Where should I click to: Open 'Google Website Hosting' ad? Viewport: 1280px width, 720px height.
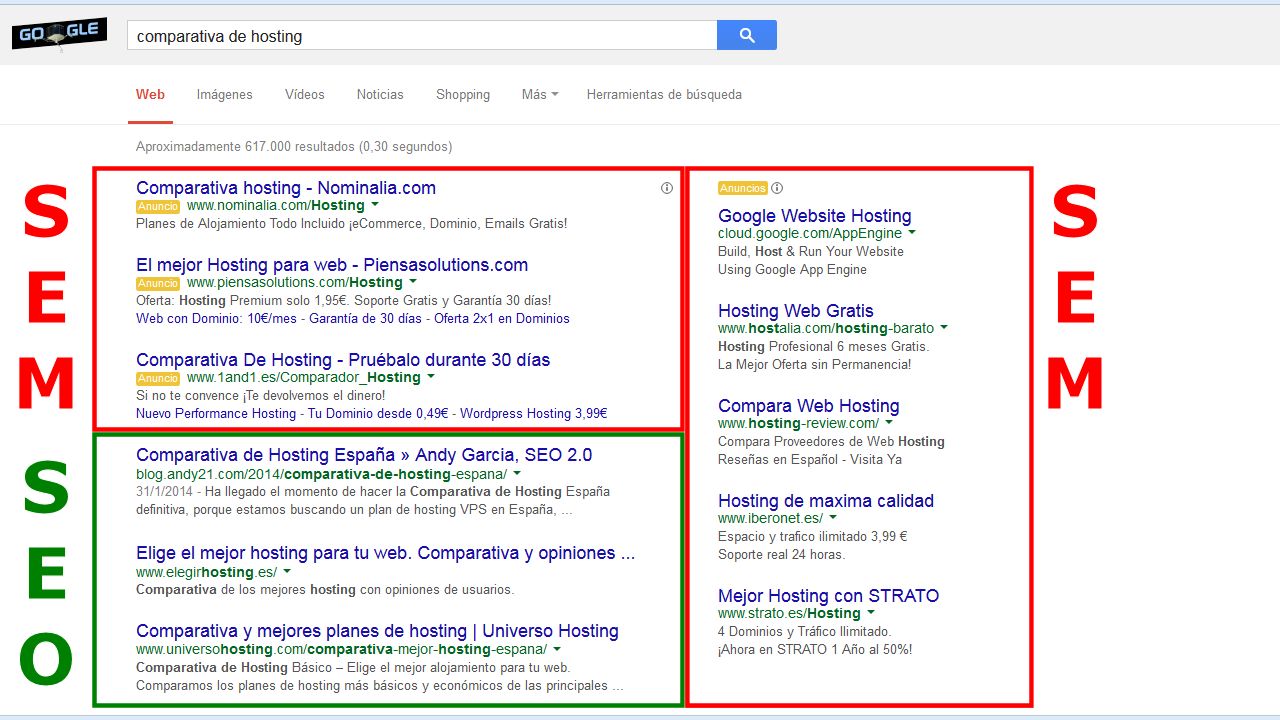pyautogui.click(x=815, y=215)
